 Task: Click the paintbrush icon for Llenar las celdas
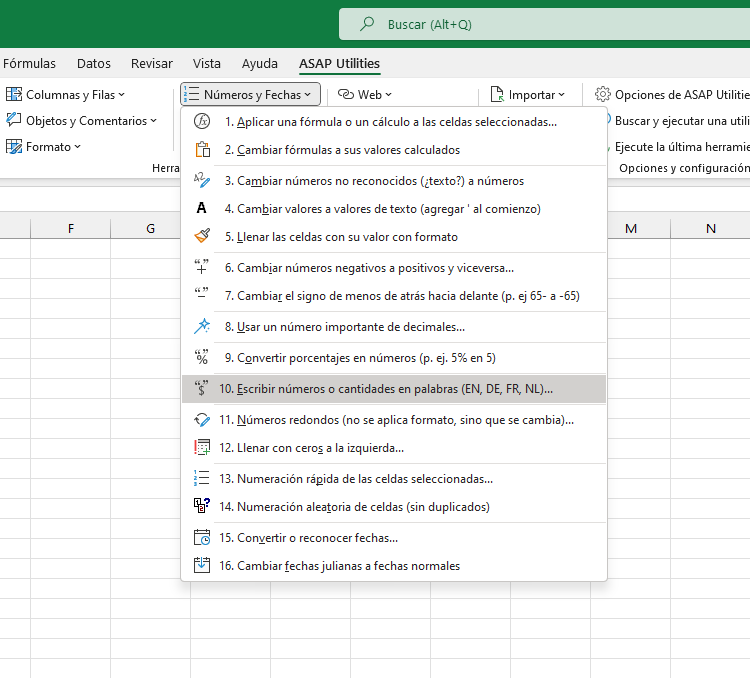click(202, 236)
